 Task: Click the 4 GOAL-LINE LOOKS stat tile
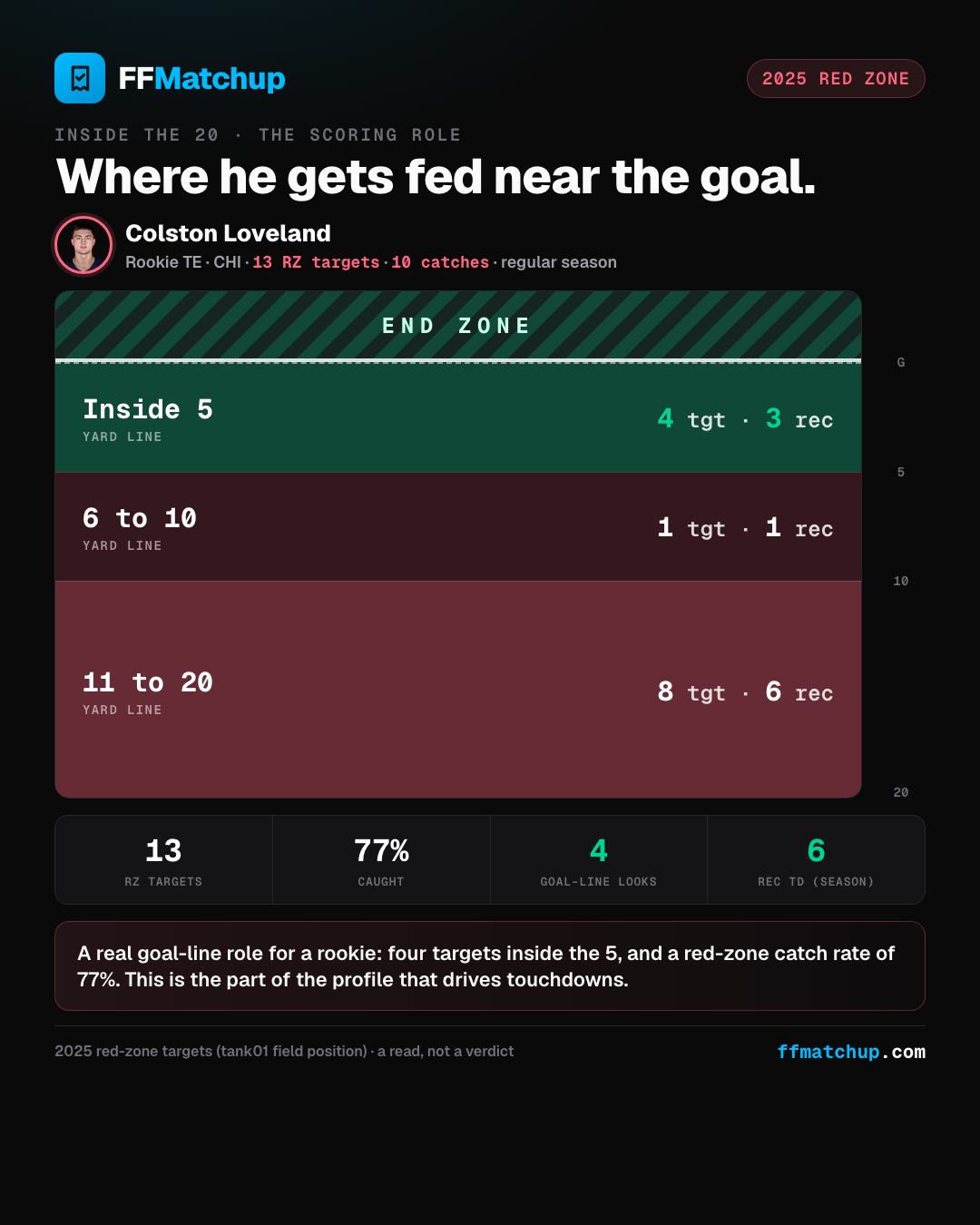599,860
